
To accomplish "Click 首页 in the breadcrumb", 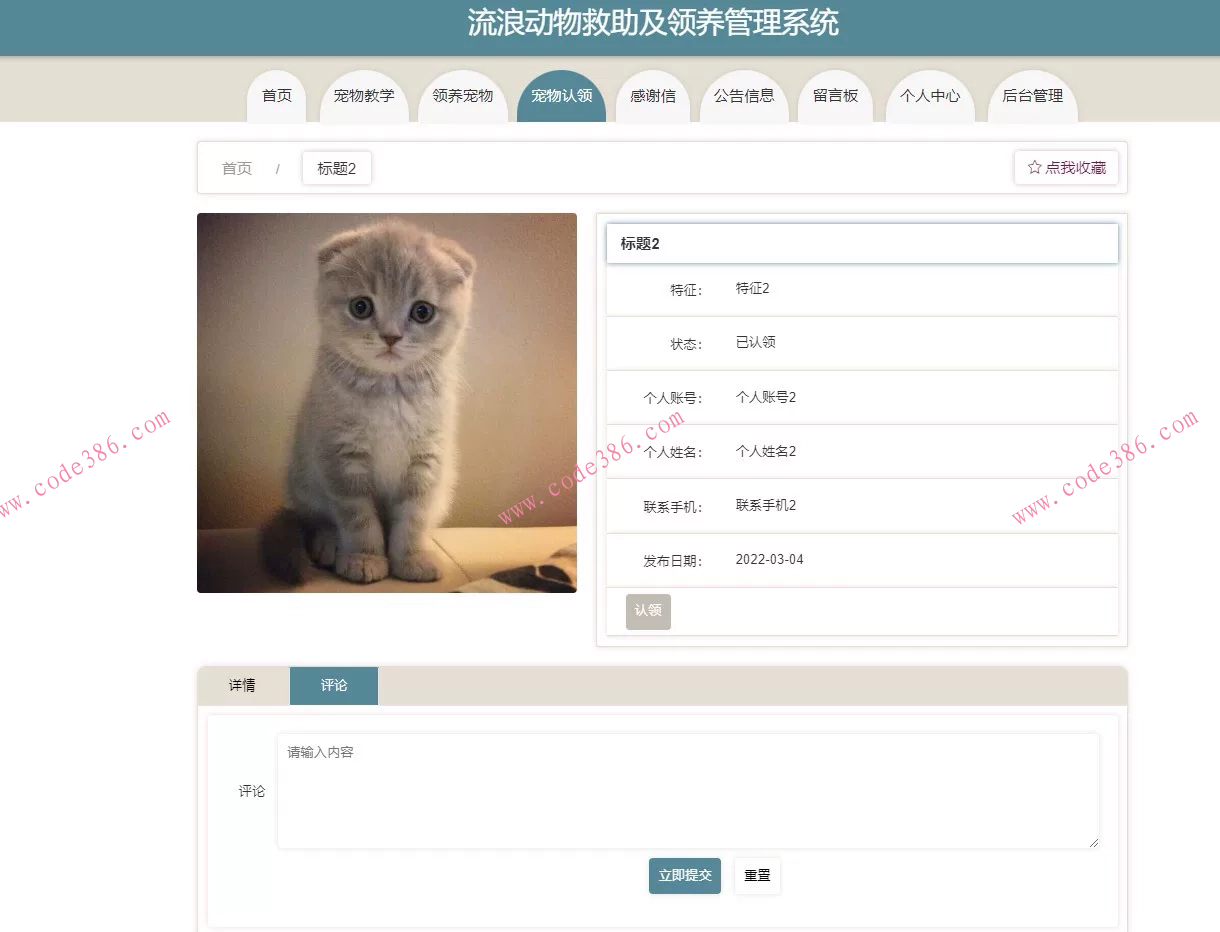I will coord(236,168).
